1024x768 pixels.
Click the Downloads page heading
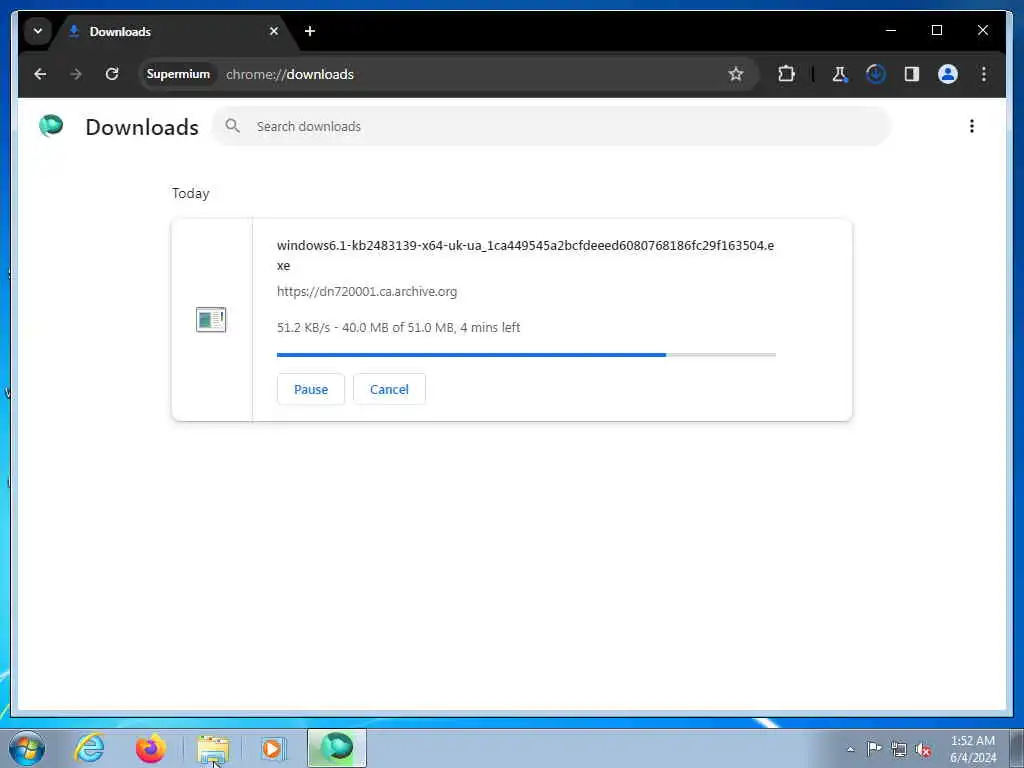point(142,127)
